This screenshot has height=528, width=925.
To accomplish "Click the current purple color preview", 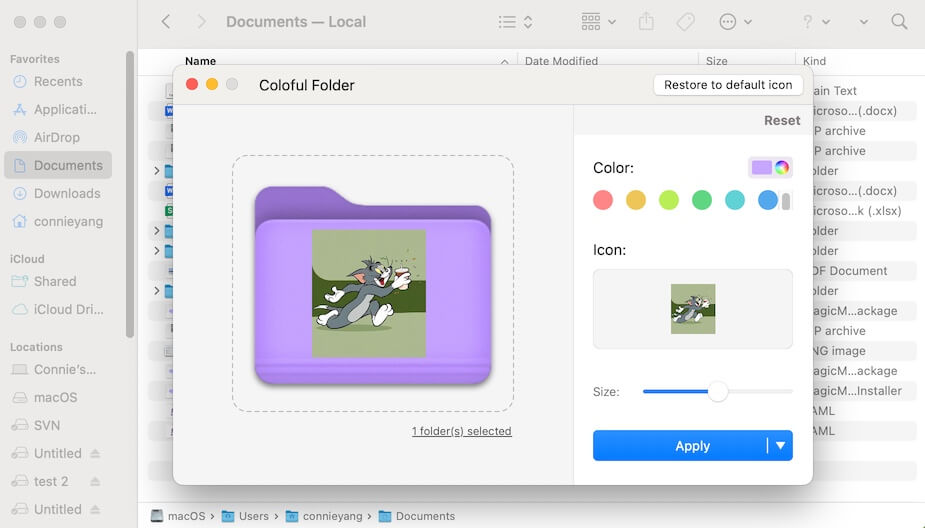I will pos(761,168).
